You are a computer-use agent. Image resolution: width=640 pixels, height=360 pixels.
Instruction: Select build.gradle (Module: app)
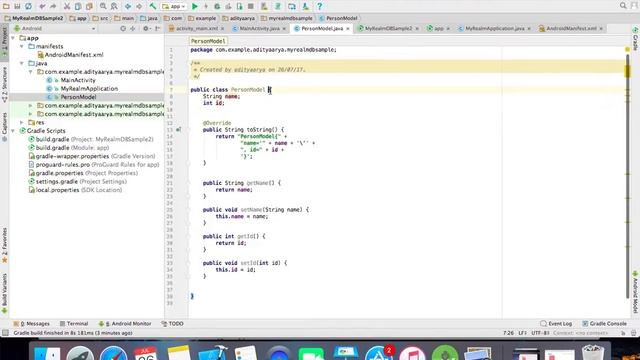click(x=69, y=148)
